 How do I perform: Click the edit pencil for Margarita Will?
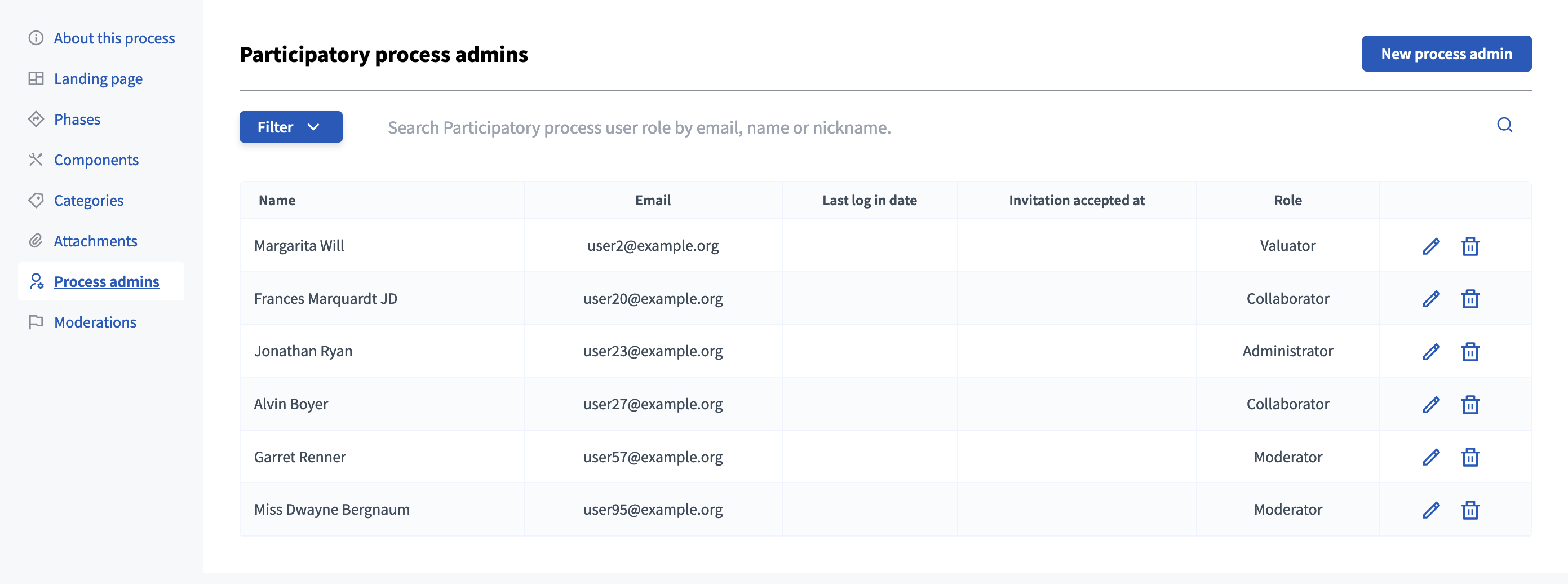(x=1430, y=246)
